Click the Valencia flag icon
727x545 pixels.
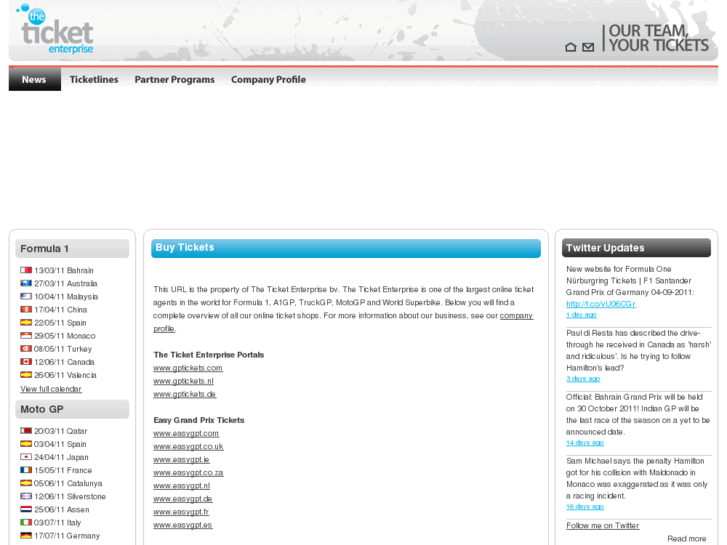26,374
